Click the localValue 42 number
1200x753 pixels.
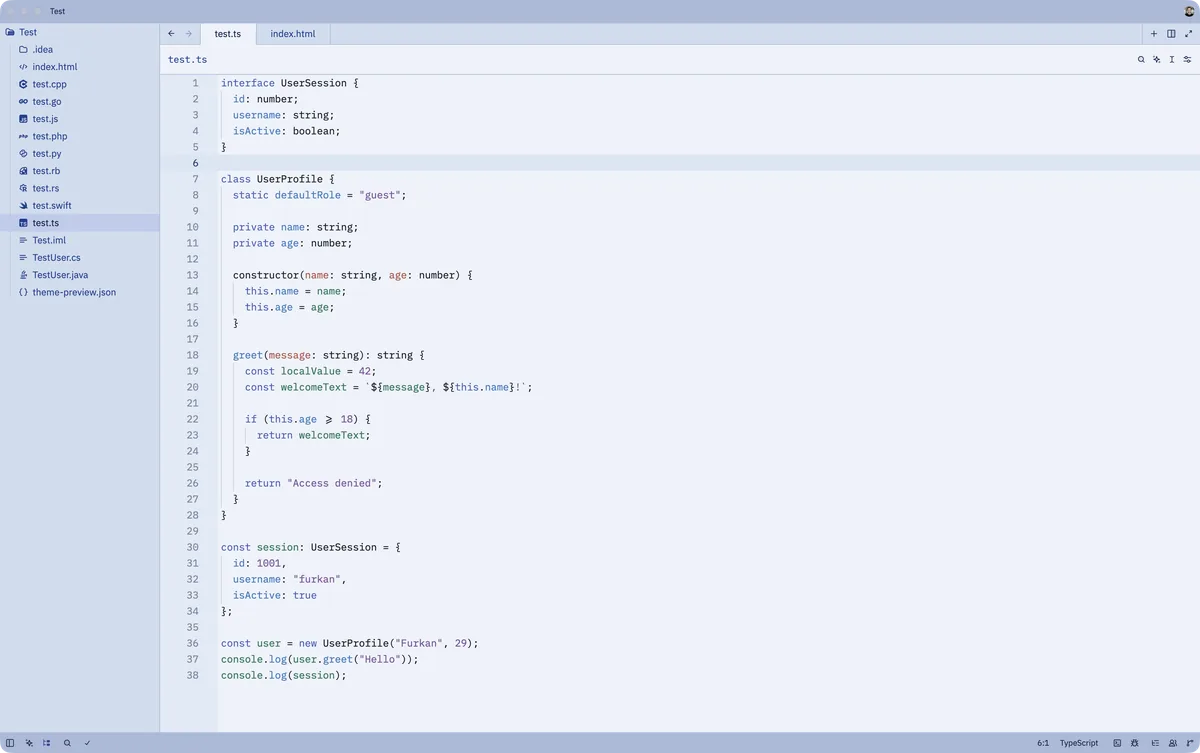365,371
